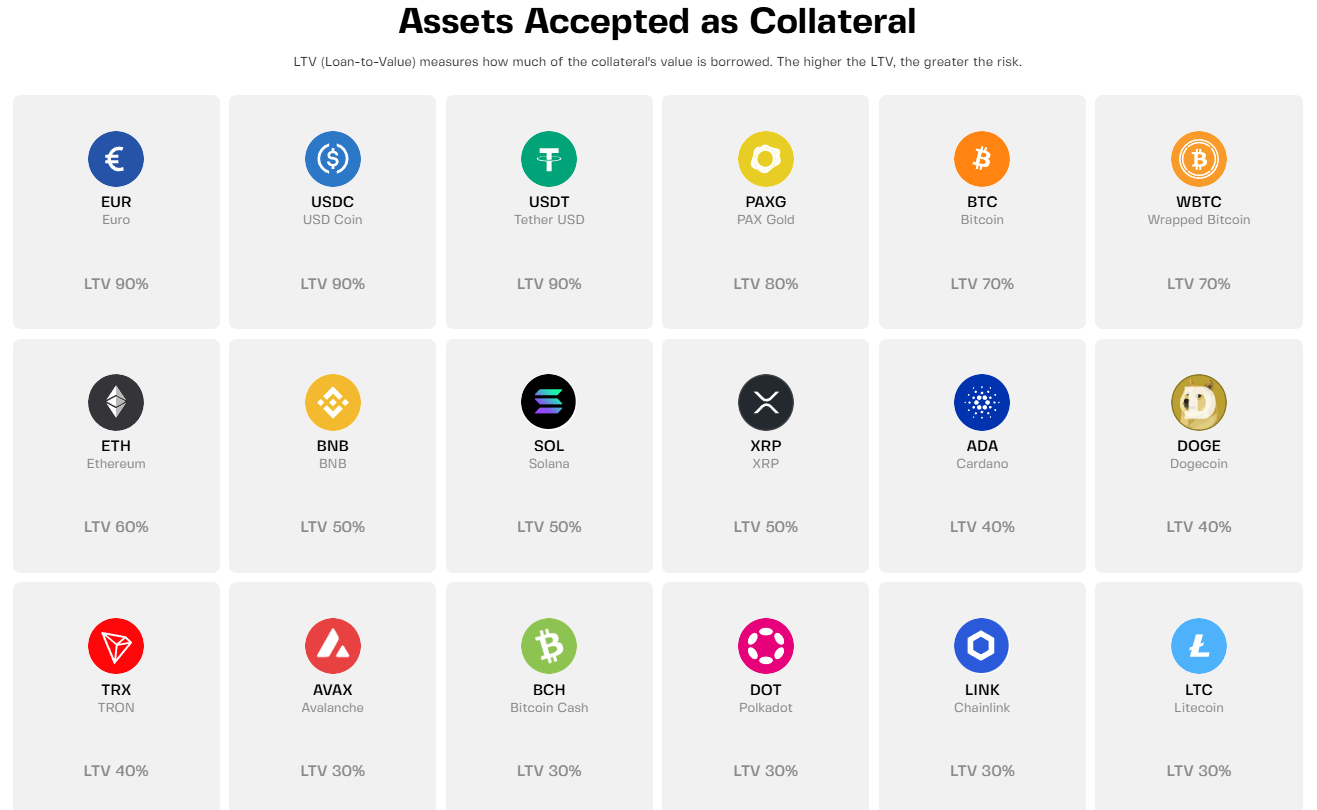The height and width of the screenshot is (810, 1317).
Task: Select the Solana icon
Action: (549, 403)
